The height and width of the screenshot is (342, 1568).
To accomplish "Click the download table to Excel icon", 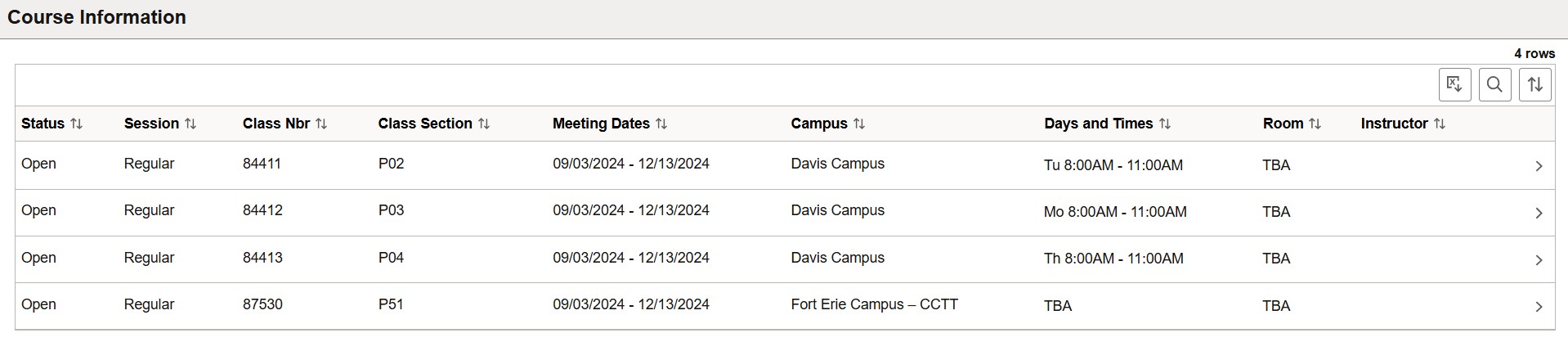I will (x=1454, y=84).
